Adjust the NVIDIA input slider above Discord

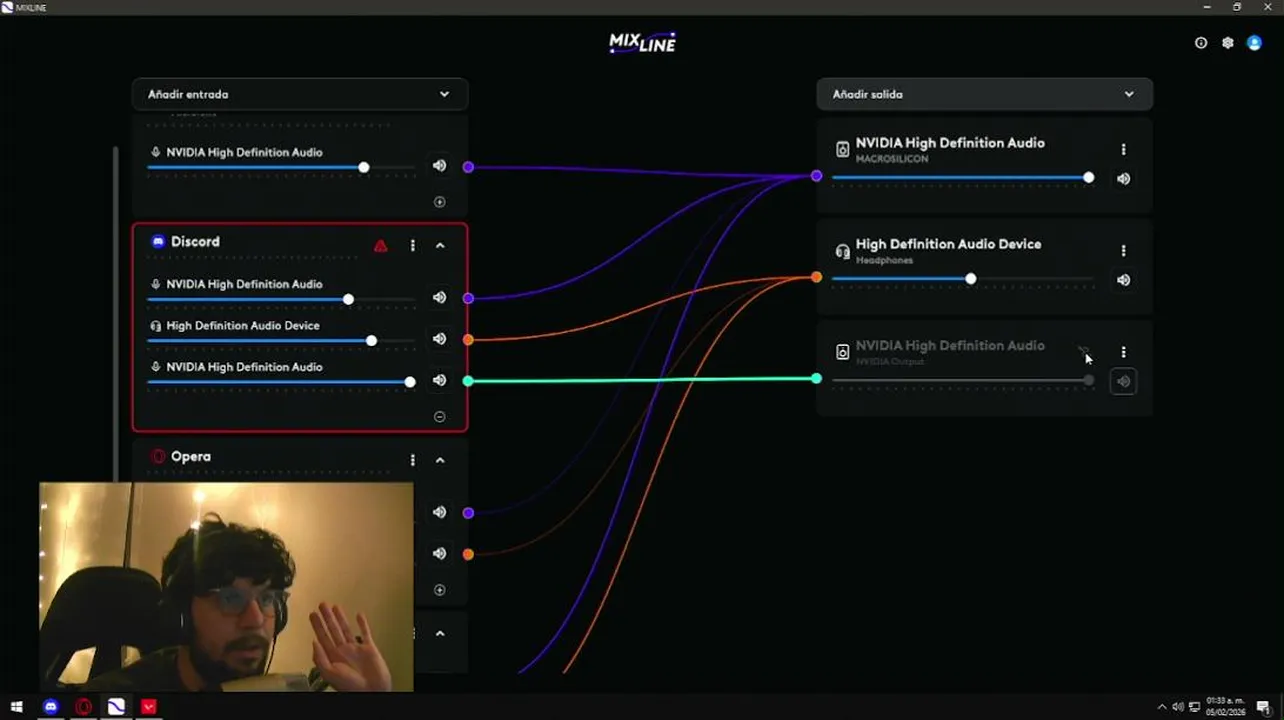[281, 167]
